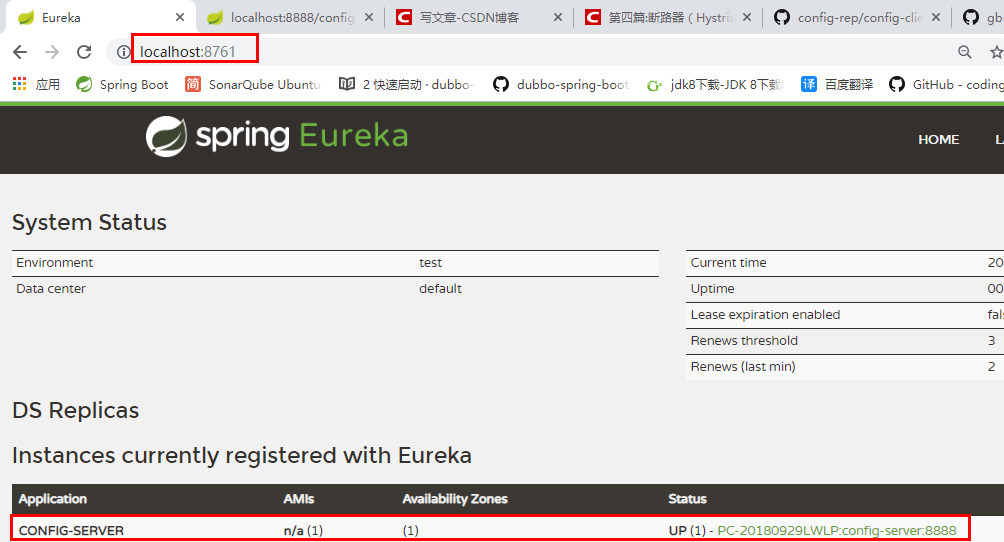Open the apps grid bookmark icon

[x=20, y=84]
